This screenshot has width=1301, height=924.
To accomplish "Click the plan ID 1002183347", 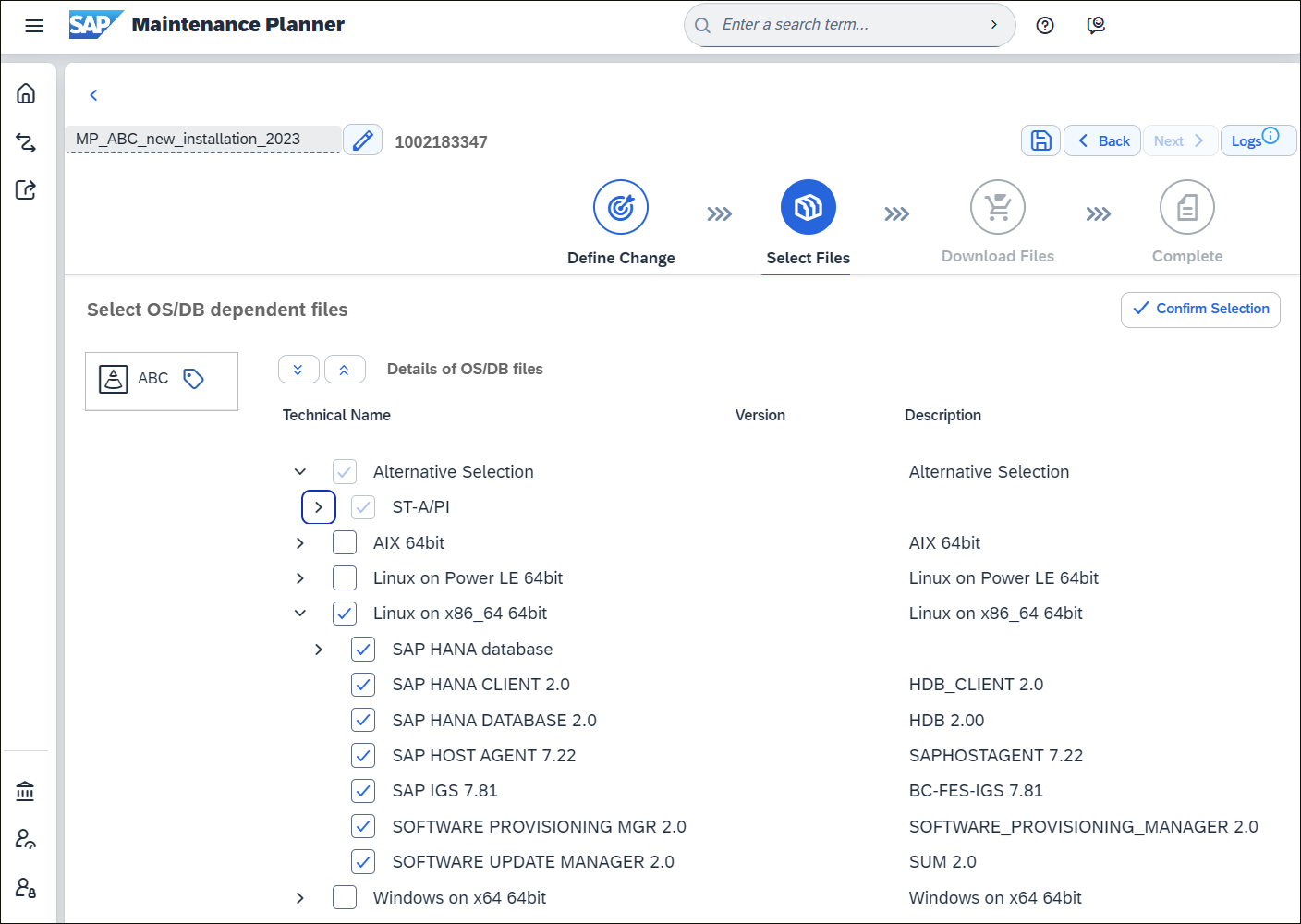I will coord(441,142).
